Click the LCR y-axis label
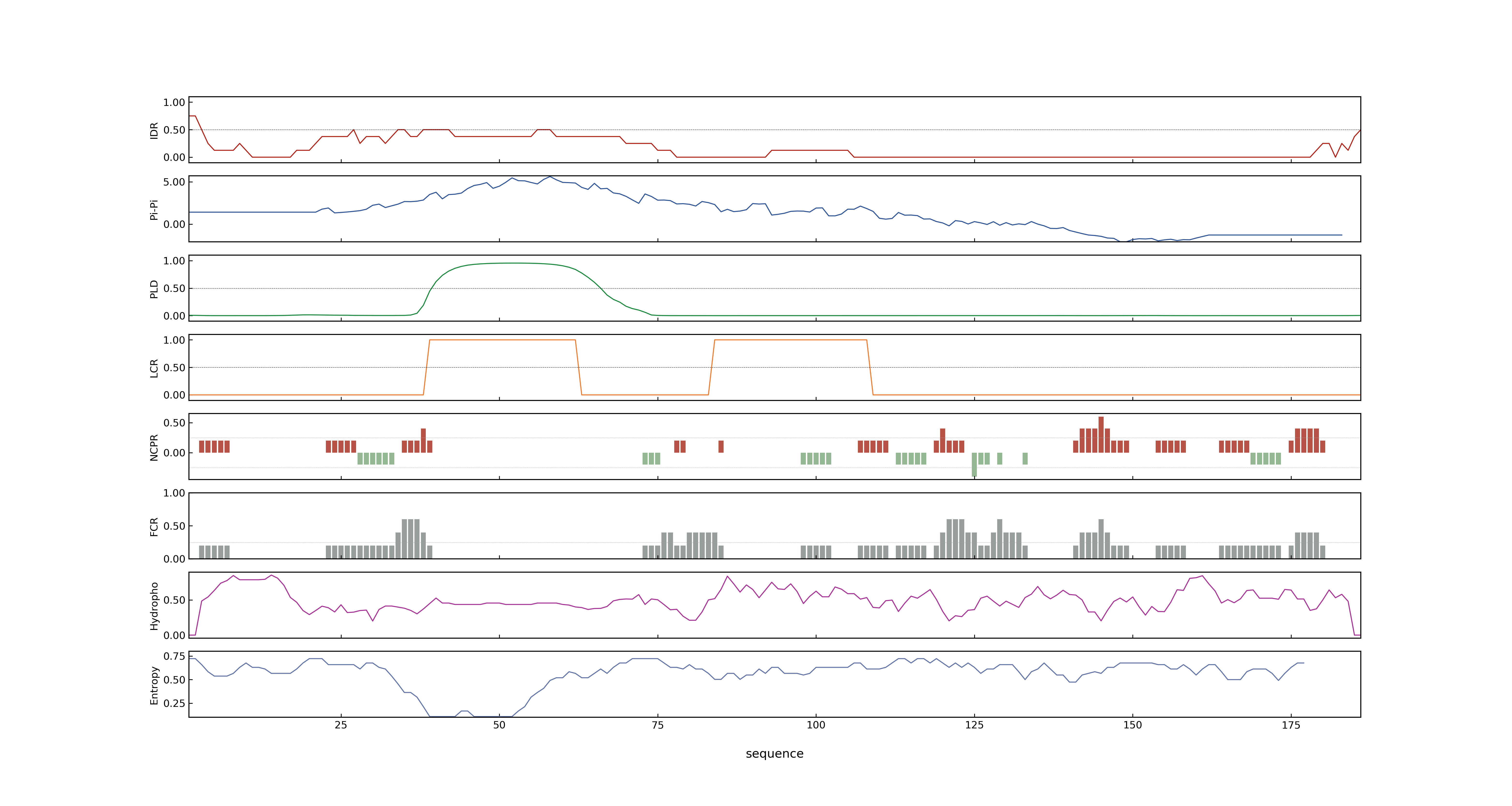 click(x=154, y=368)
